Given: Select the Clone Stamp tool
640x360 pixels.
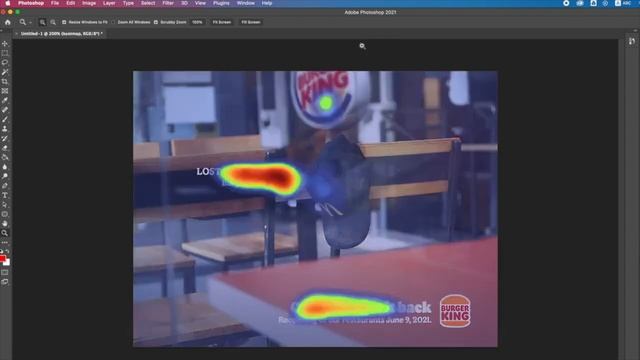Looking at the screenshot, I should pos(5,129).
